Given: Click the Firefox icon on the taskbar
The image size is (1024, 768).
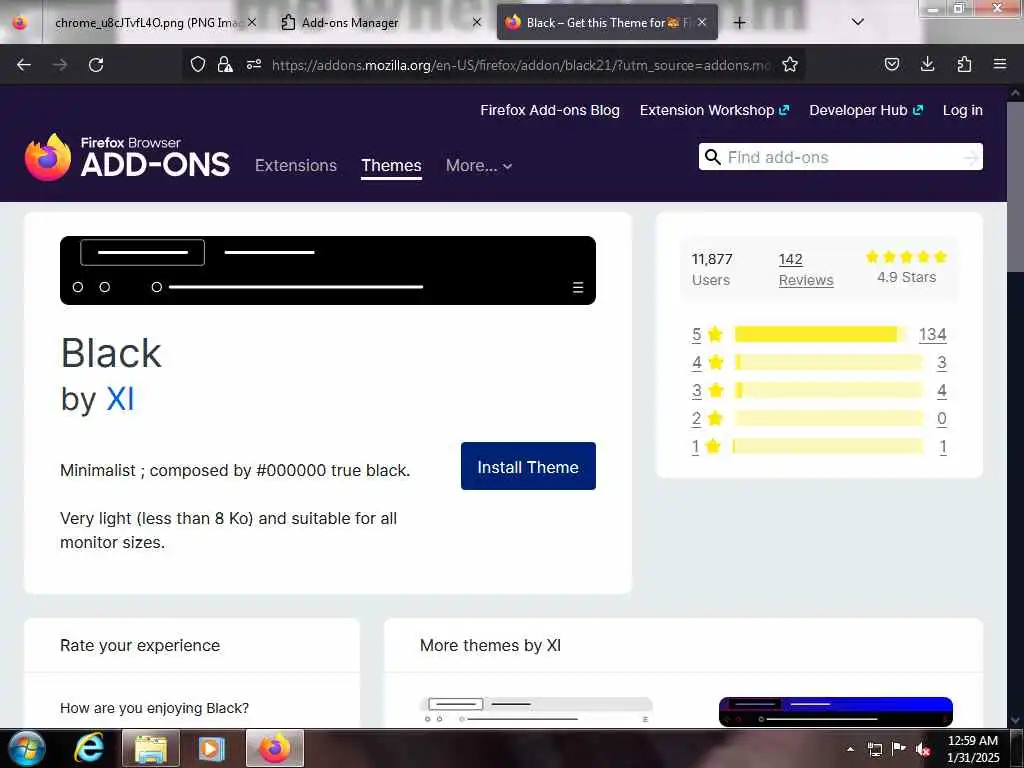Looking at the screenshot, I should 275,748.
